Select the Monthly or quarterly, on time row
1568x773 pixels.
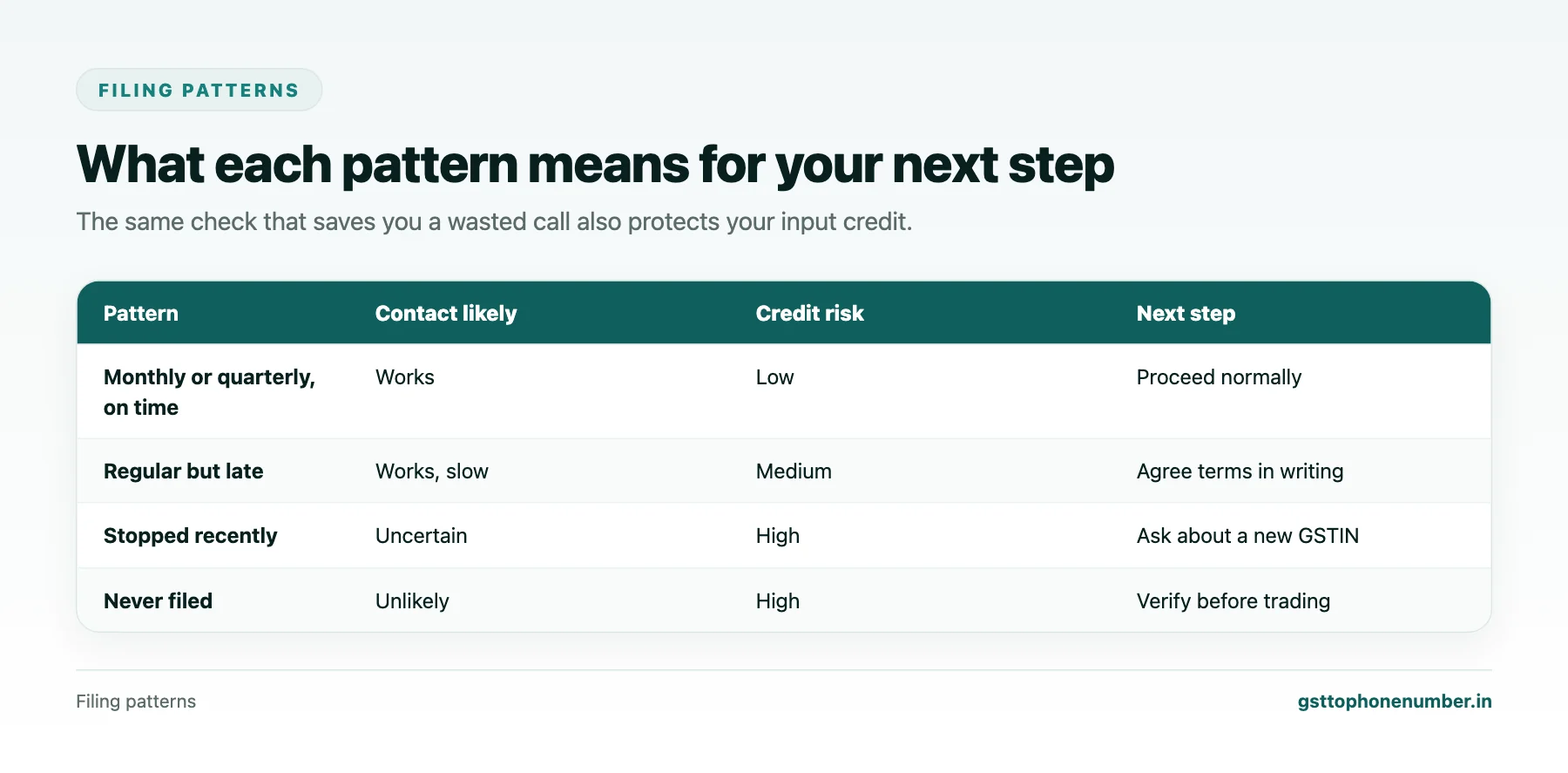tap(784, 391)
